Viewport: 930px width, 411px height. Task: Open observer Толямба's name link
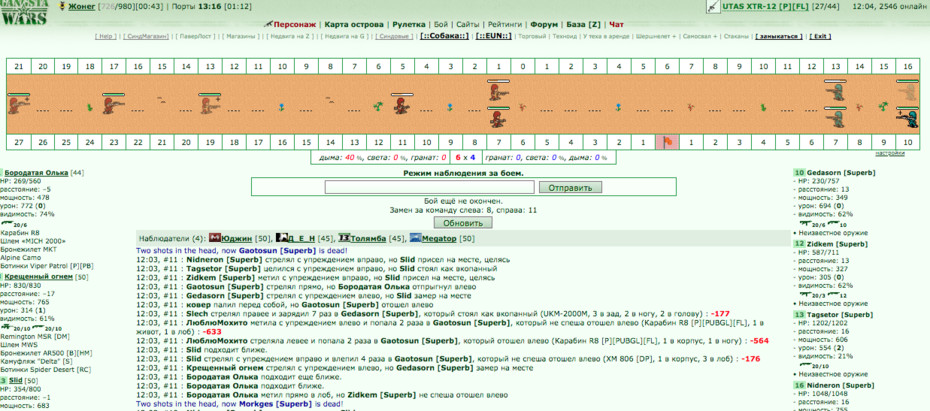click(369, 238)
